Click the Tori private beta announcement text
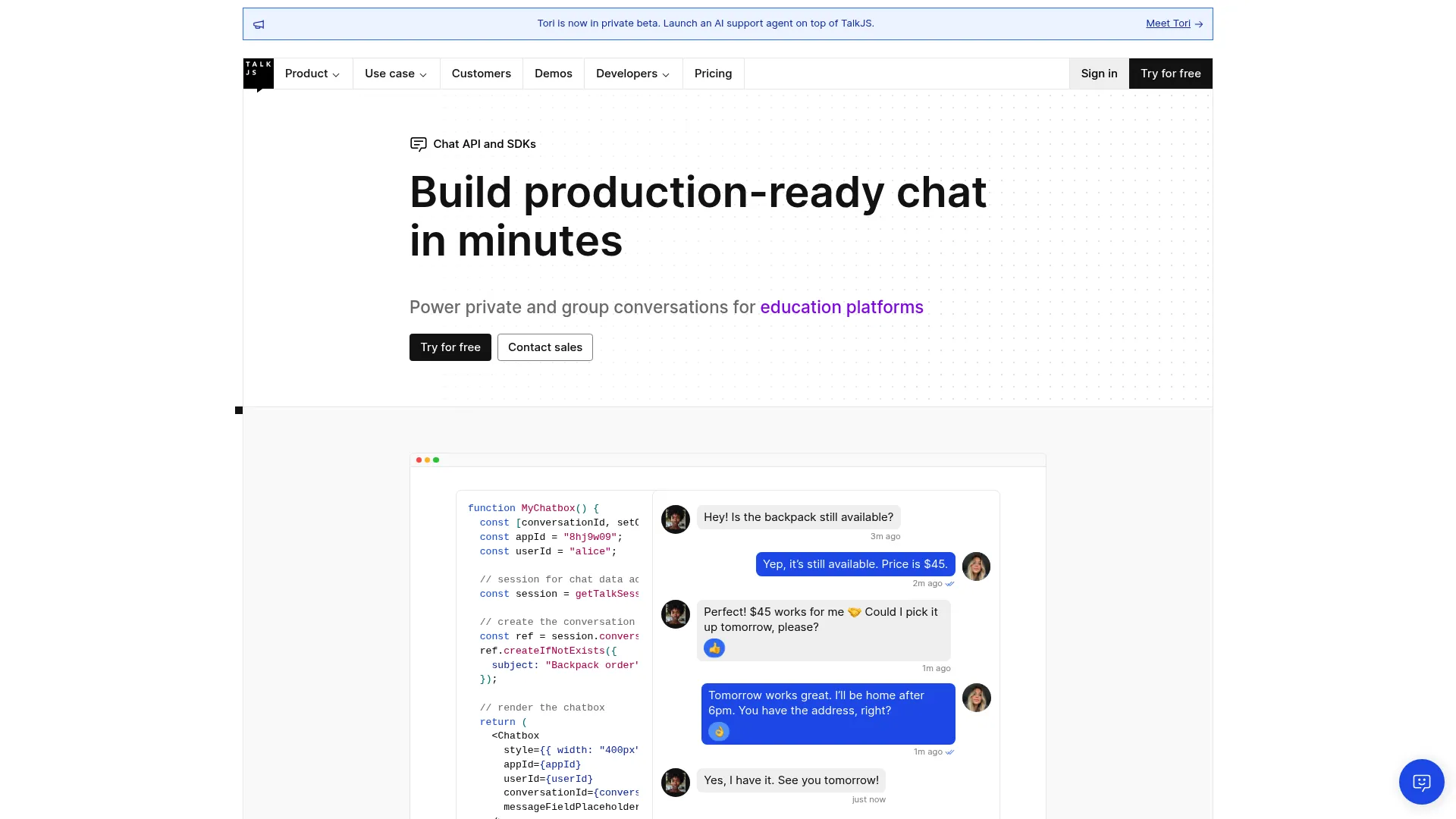Viewport: 1456px width, 819px height. [x=706, y=24]
